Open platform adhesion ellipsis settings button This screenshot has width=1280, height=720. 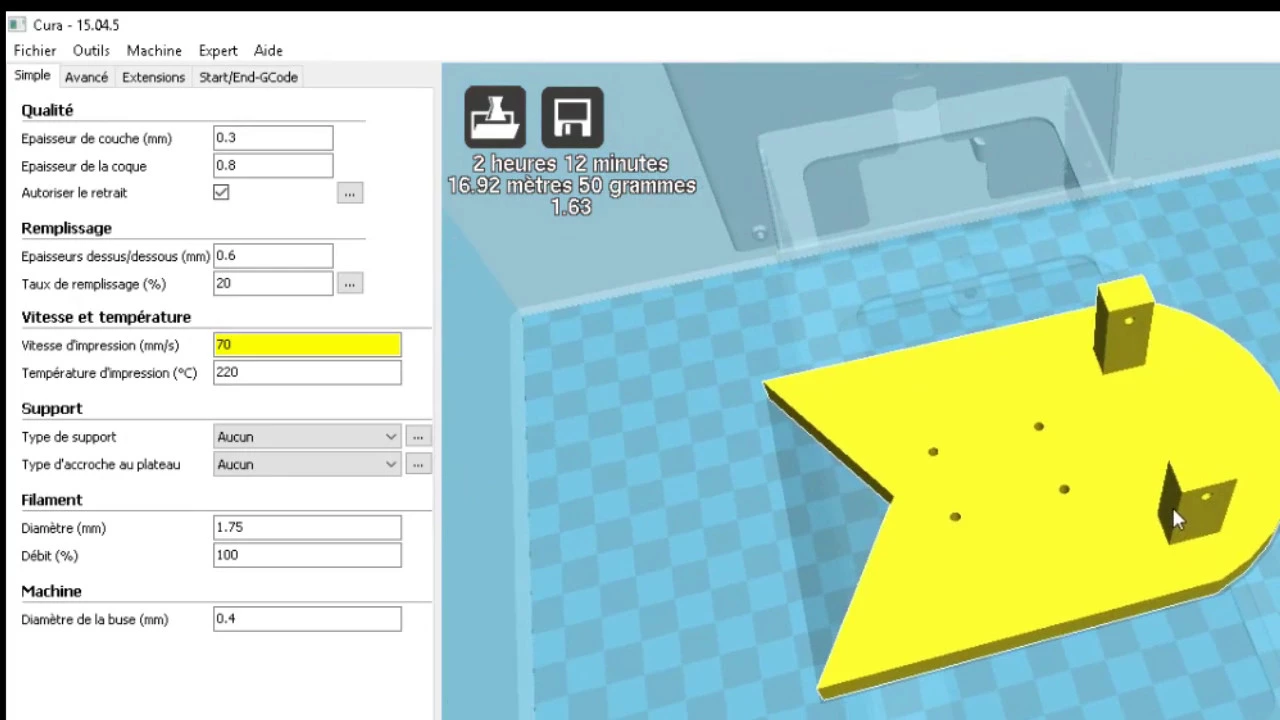click(x=418, y=464)
